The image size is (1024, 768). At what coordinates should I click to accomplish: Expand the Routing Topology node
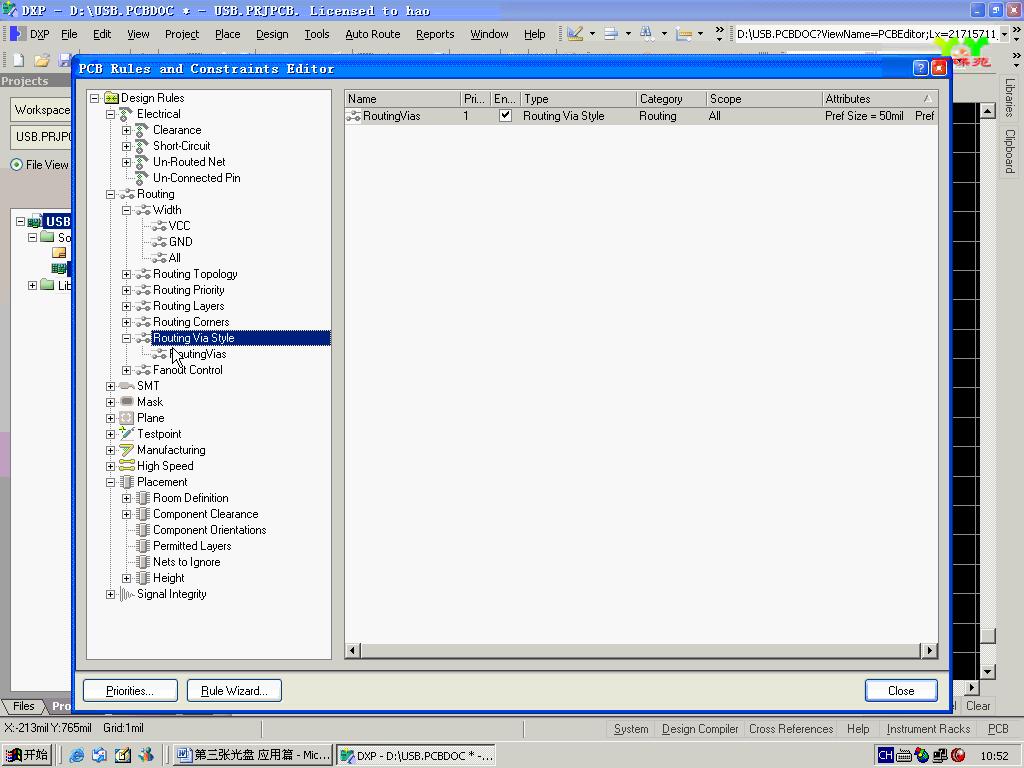tap(127, 274)
